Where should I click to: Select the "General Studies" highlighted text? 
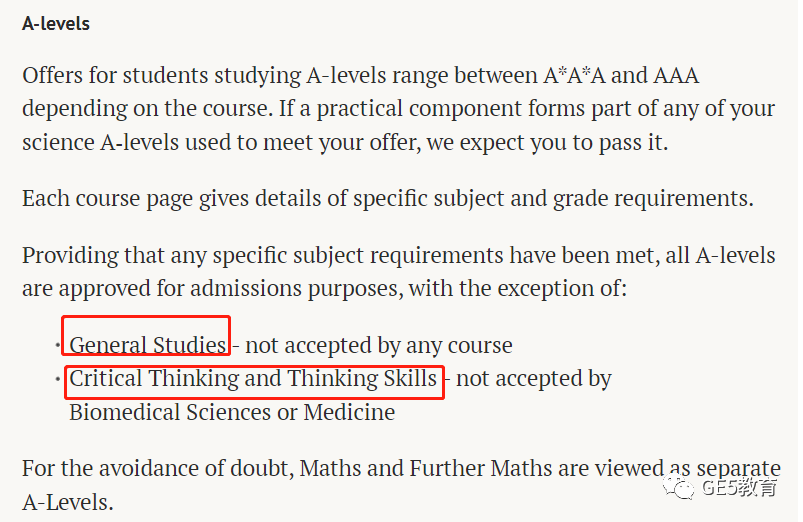click(147, 345)
